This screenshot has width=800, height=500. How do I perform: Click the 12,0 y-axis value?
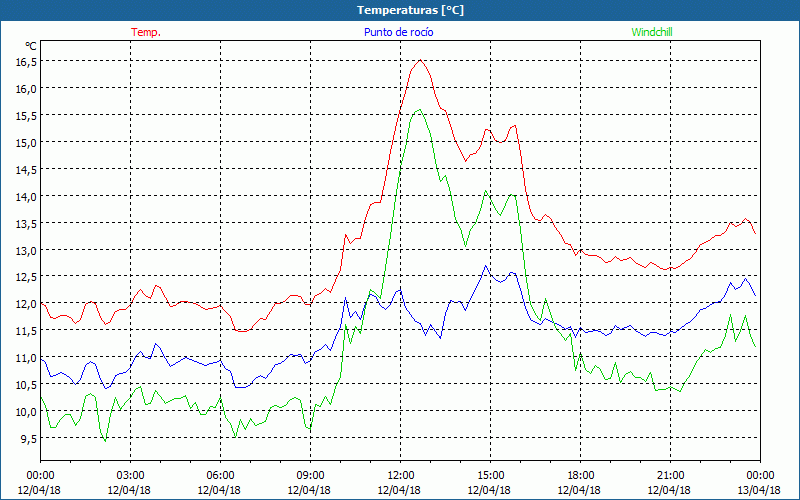click(26, 304)
